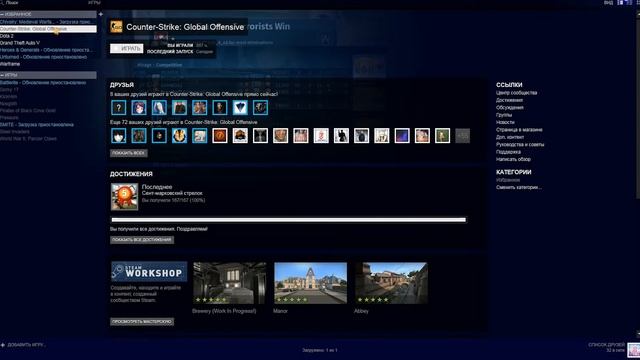Screen dimensions: 640x360
Task: Open the ИГРЫ filter dropdown at top
Action: [x=94, y=2]
